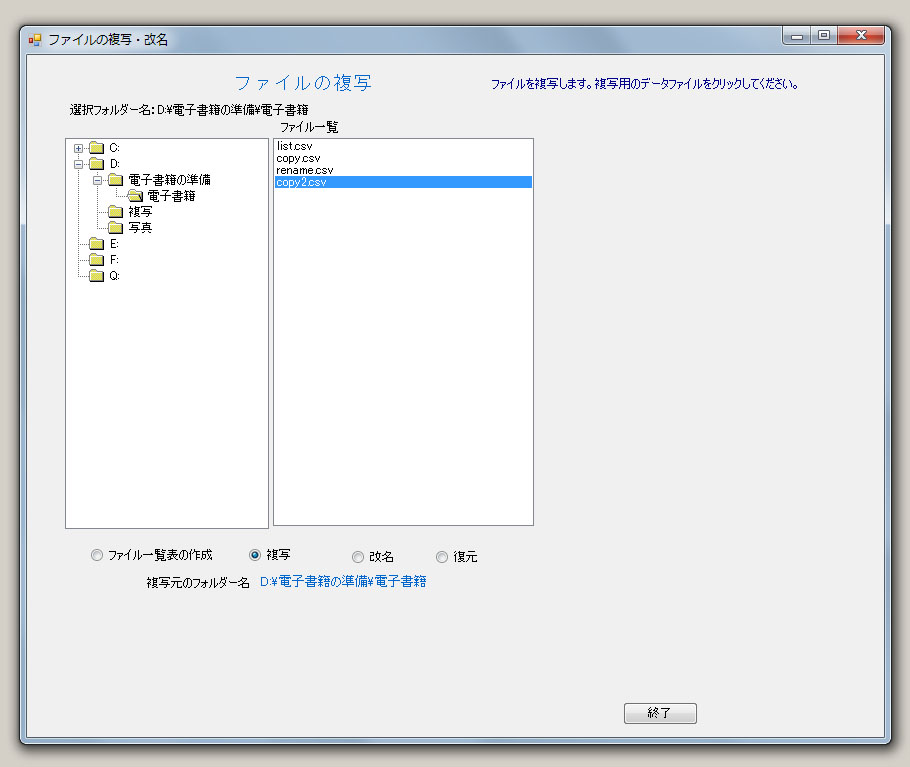This screenshot has height=767, width=910.
Task: Collapse the 電子書籍の準備 tree node
Action: tap(98, 180)
